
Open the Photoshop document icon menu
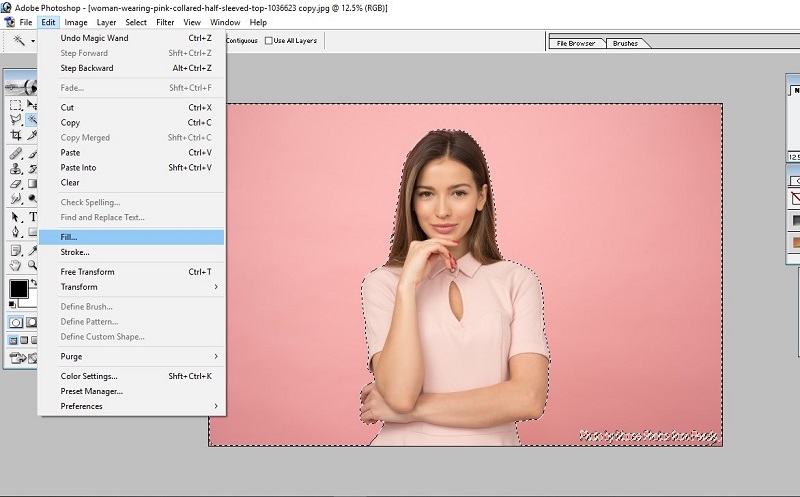point(9,22)
